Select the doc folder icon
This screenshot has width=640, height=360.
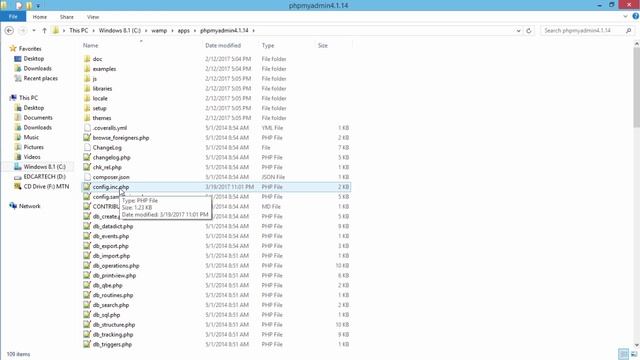pyautogui.click(x=87, y=59)
